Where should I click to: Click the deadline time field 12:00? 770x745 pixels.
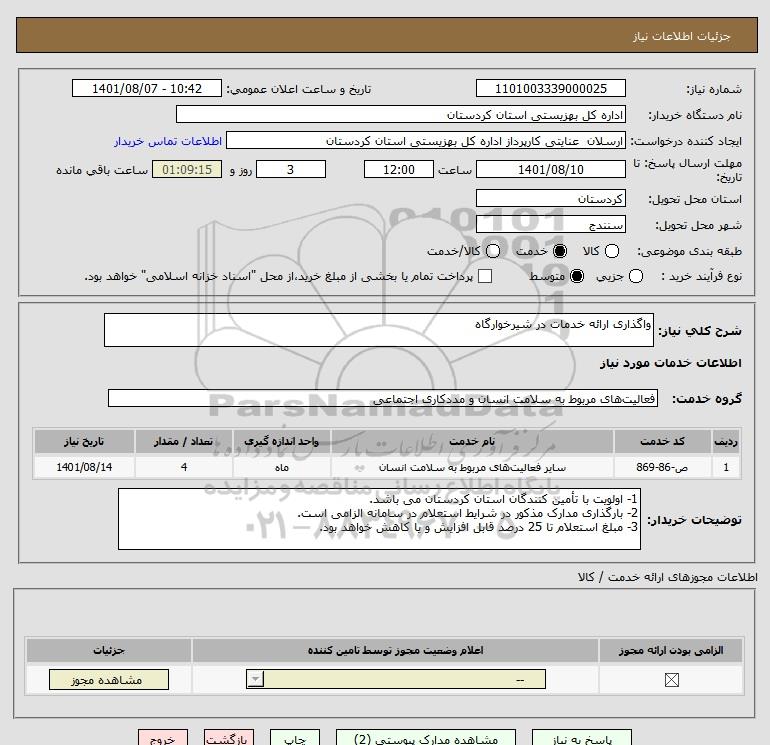(399, 169)
